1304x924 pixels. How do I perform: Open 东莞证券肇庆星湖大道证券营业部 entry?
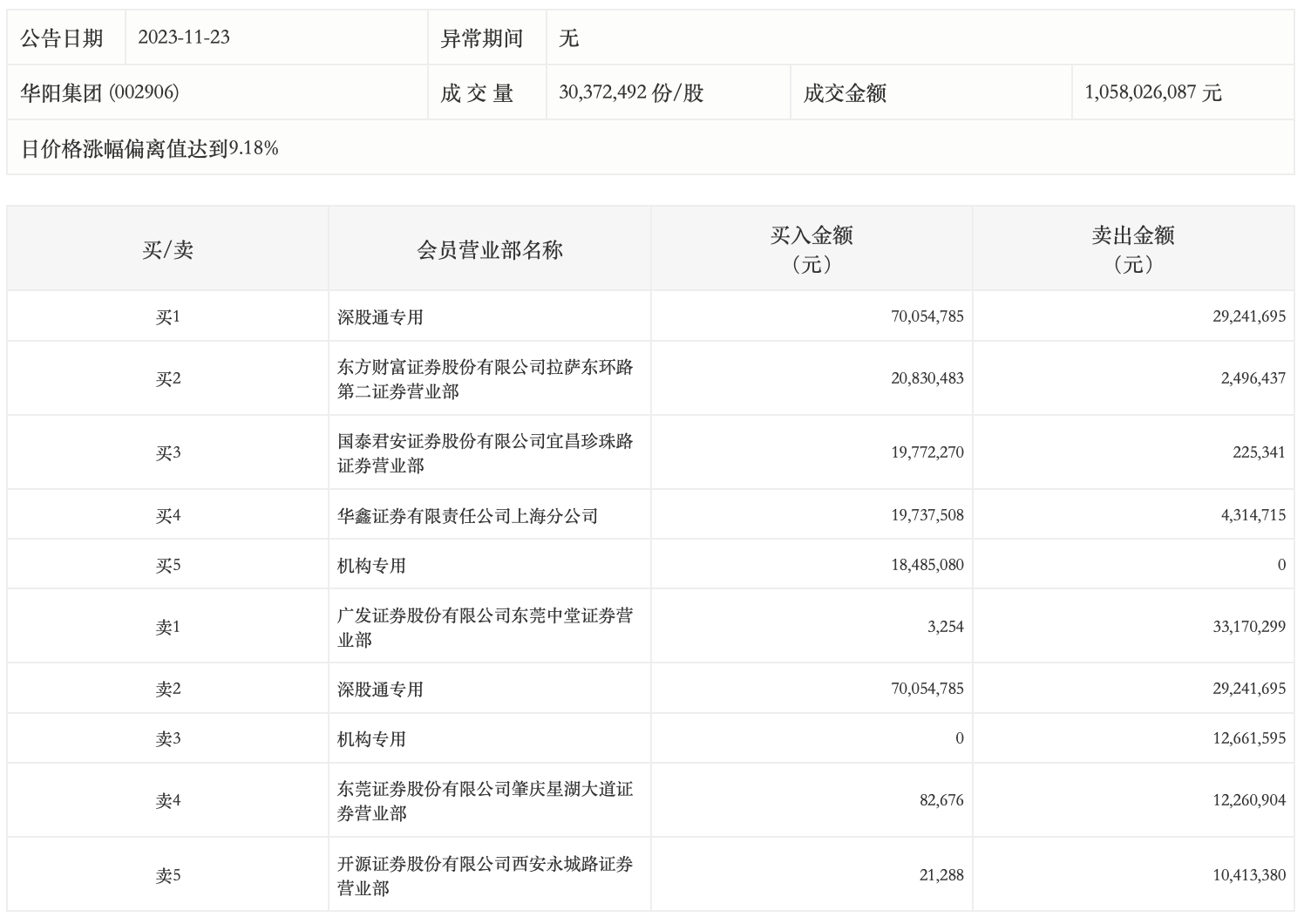tap(485, 801)
